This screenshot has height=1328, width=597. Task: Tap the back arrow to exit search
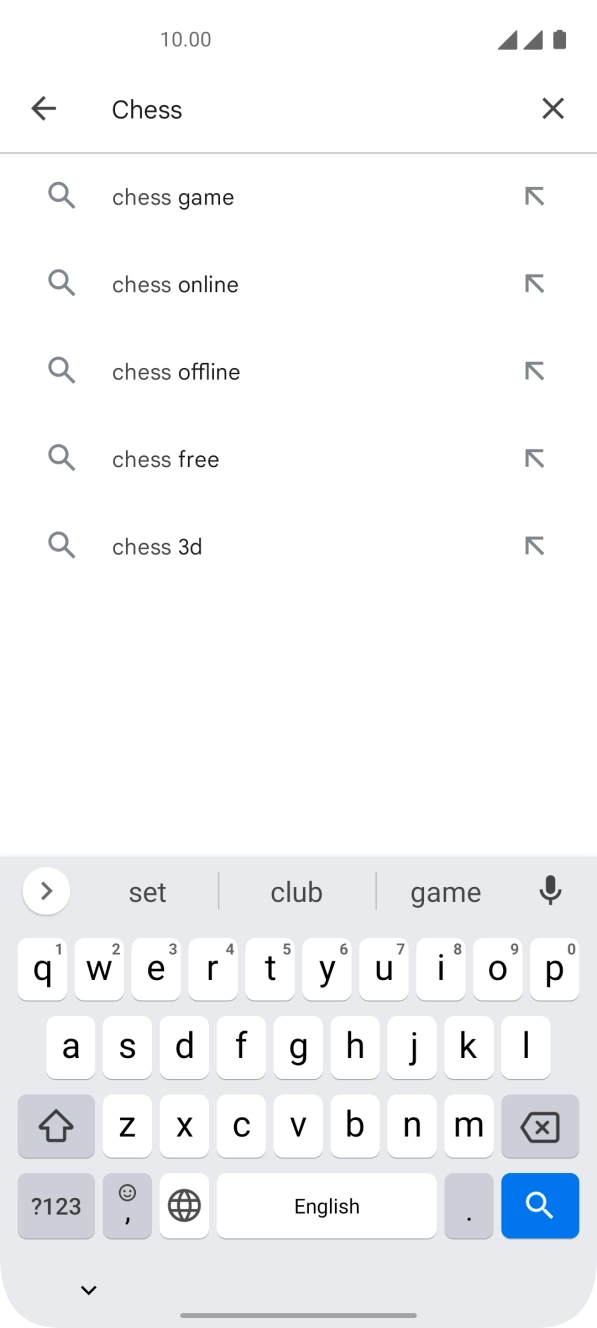44,108
